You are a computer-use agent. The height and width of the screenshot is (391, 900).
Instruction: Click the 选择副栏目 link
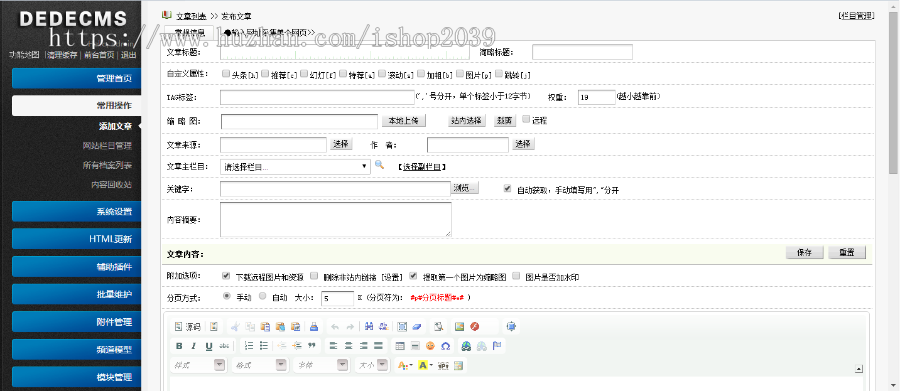[x=422, y=167]
